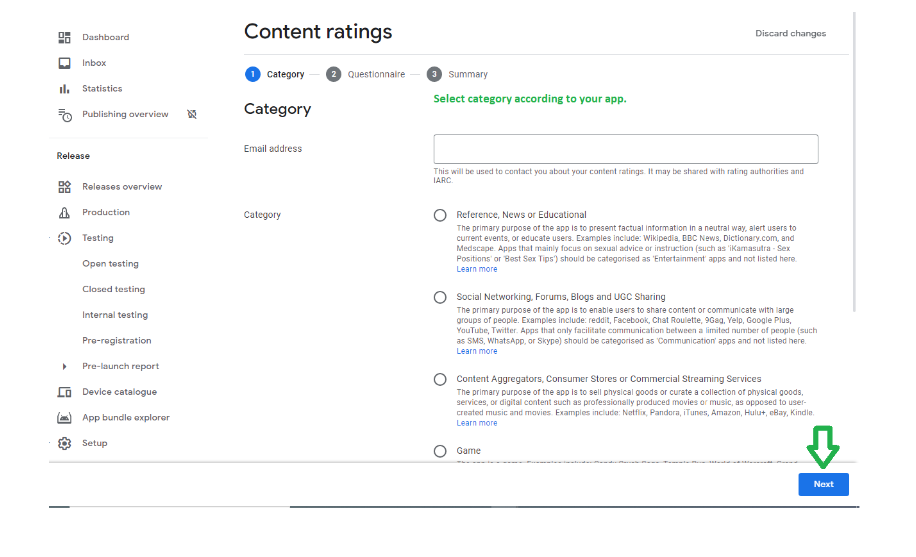Viewport: 916px width, 557px height.
Task: Click the Production icon
Action: click(65, 213)
